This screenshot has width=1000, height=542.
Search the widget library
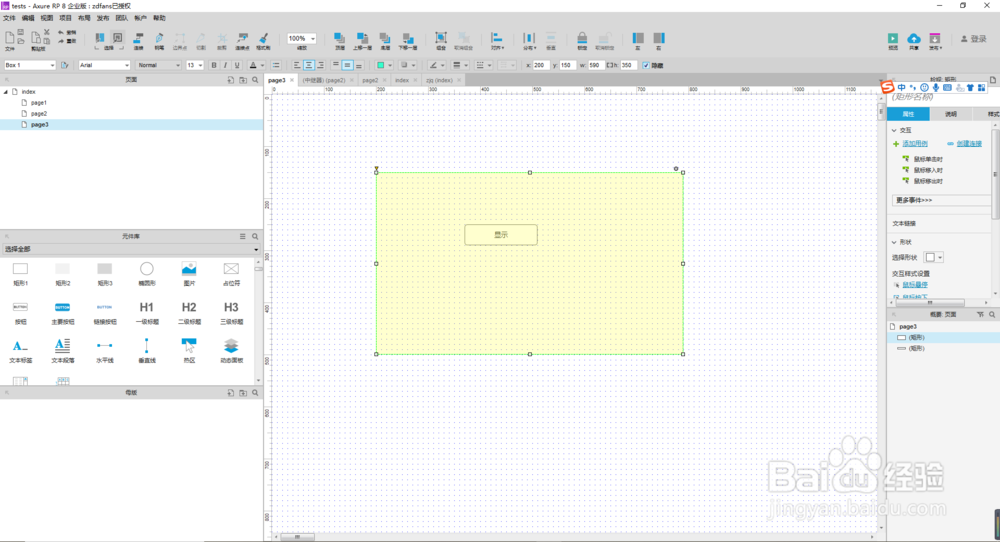pyautogui.click(x=255, y=237)
